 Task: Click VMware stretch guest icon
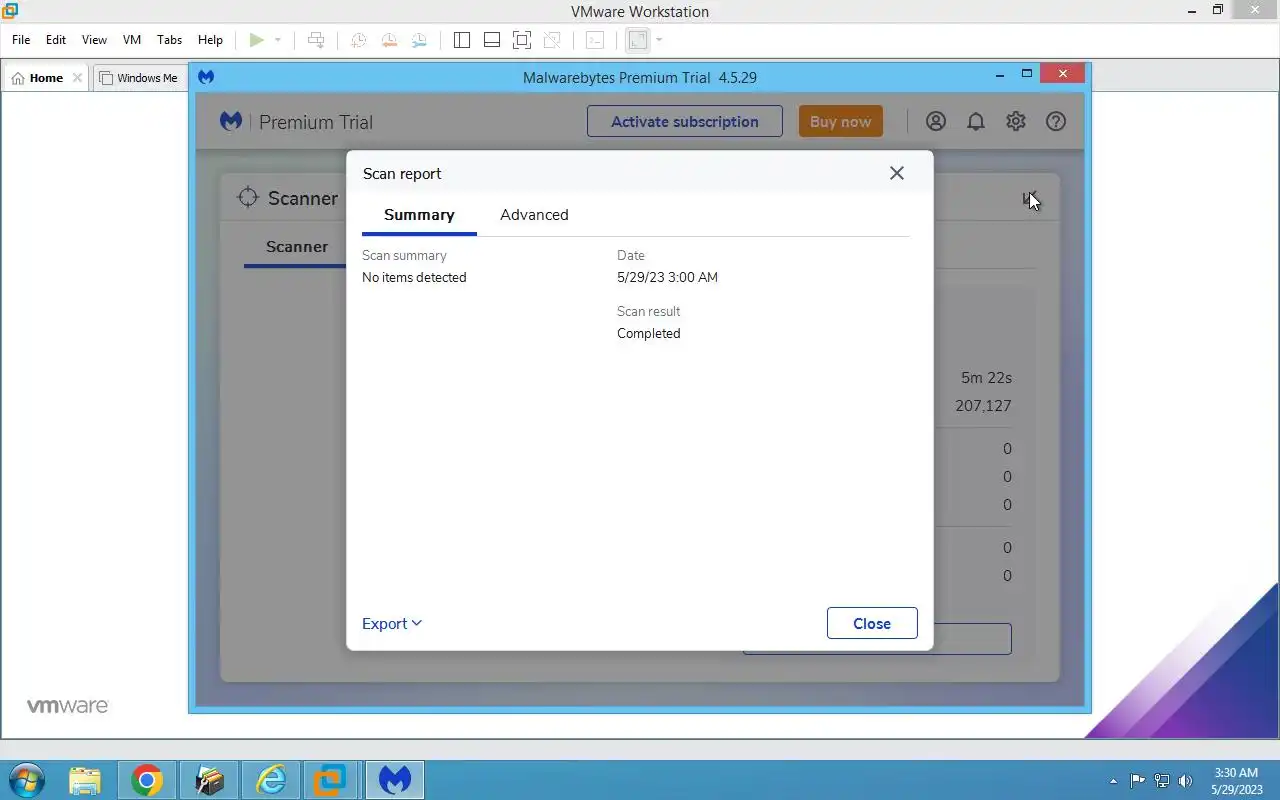click(x=638, y=40)
